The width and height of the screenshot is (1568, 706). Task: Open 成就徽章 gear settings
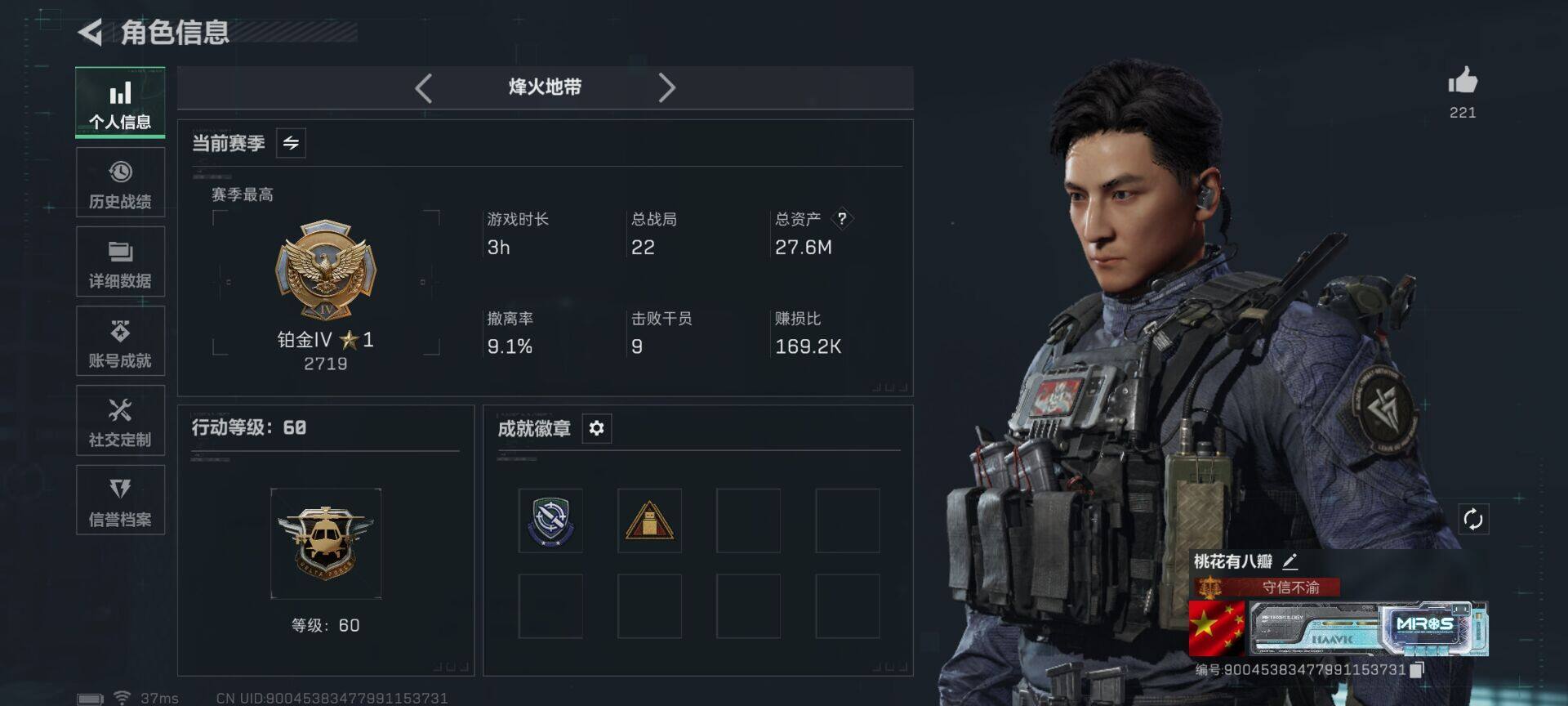(x=597, y=428)
